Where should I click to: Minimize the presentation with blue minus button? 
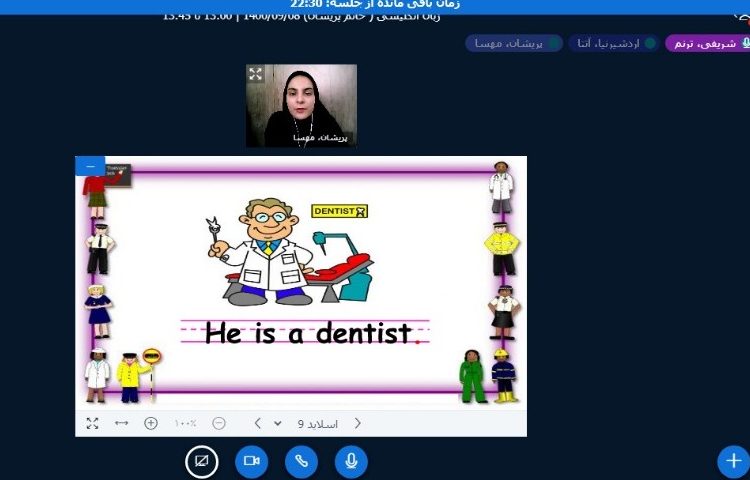[x=90, y=166]
